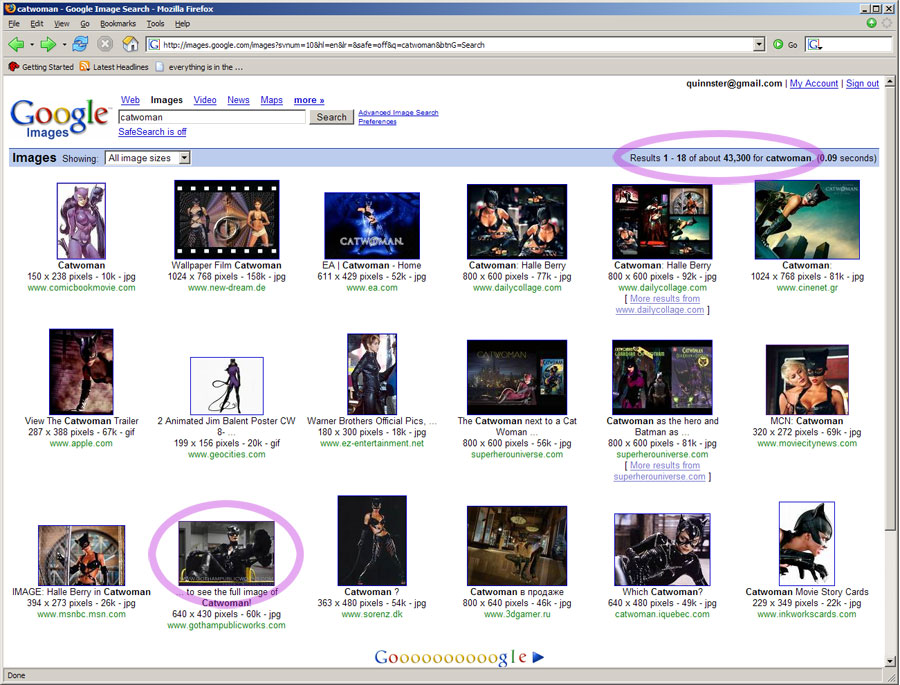Expand the address bar URL history dropdown
900x685 pixels.
759,44
